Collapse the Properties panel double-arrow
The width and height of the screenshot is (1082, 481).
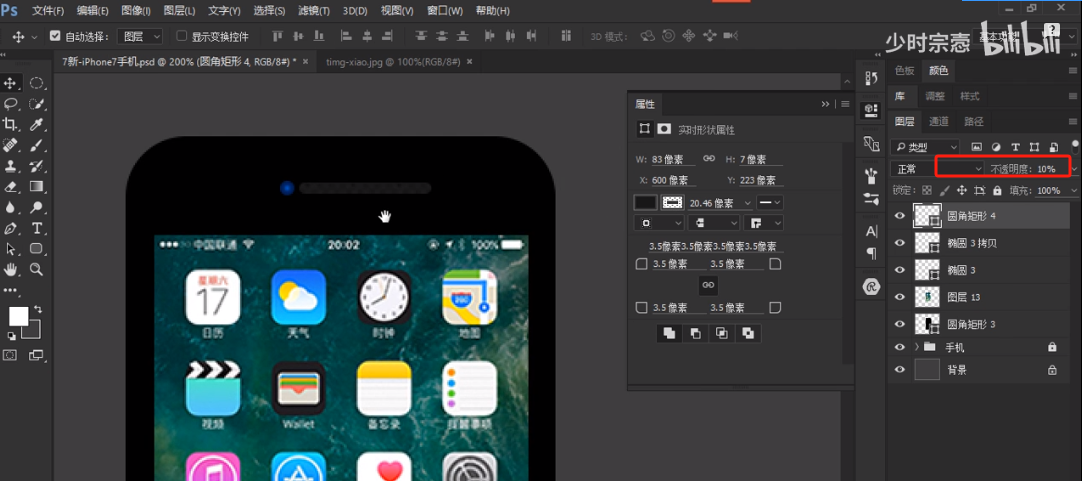(825, 104)
